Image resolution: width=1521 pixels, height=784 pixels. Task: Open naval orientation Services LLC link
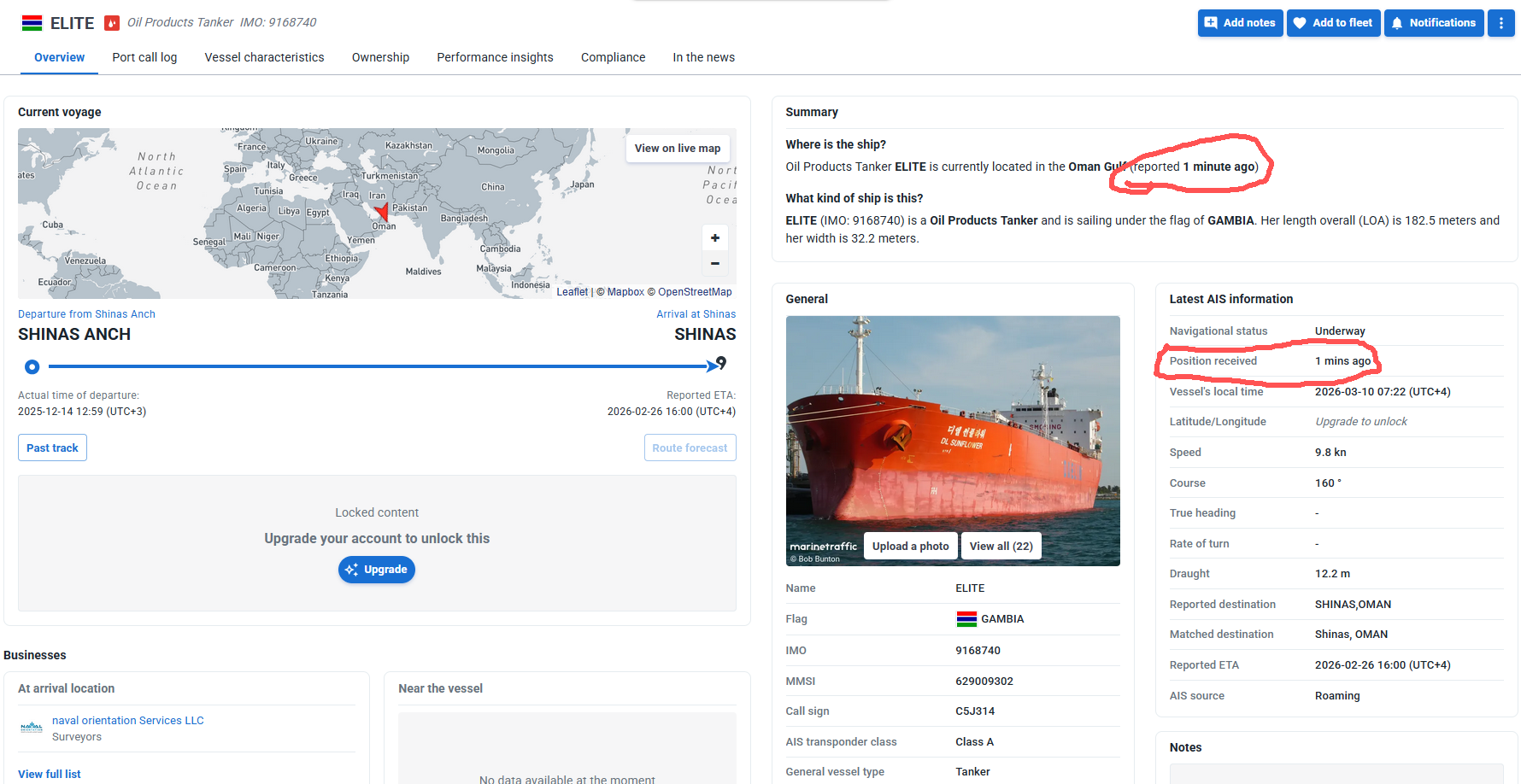[x=128, y=721]
